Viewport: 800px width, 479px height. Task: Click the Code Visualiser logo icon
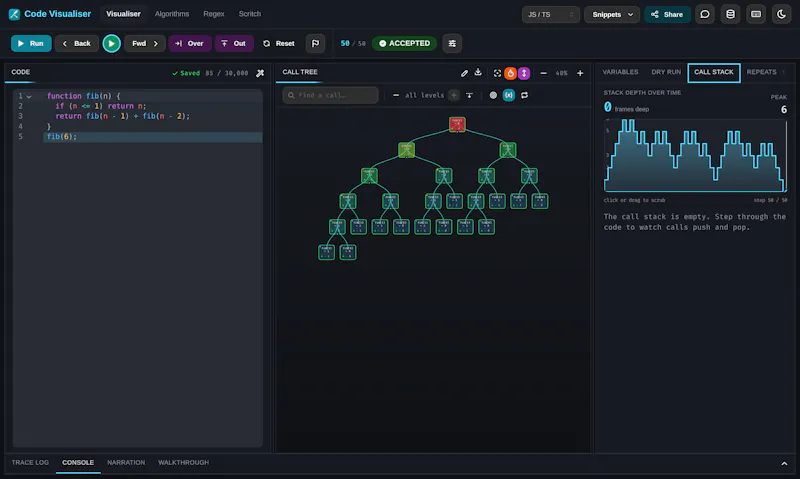(14, 14)
